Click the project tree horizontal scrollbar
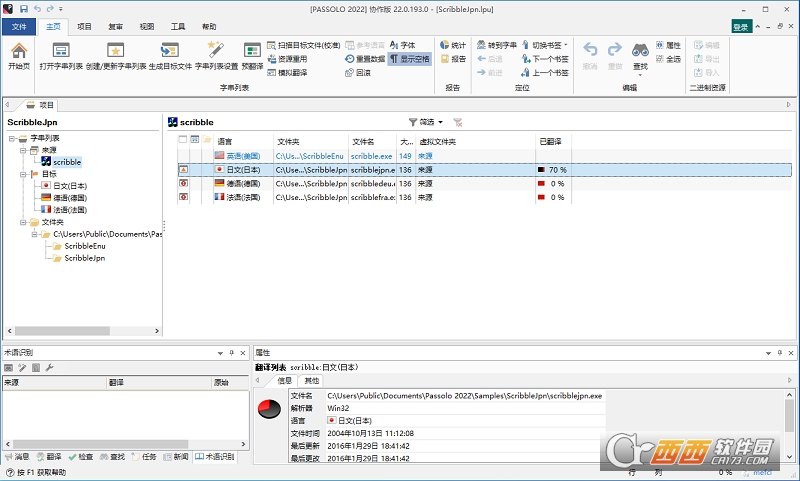Screen dimensions: 800x481 coord(83,331)
